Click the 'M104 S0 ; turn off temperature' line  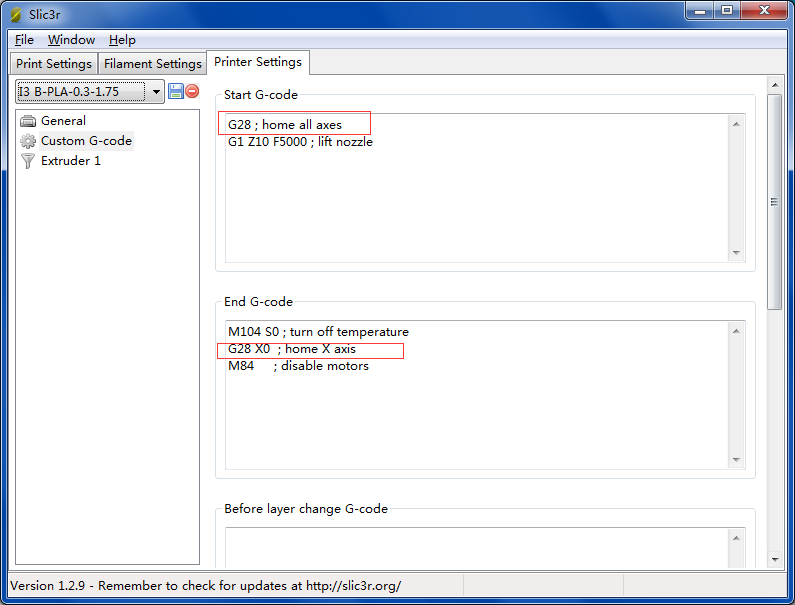point(318,332)
